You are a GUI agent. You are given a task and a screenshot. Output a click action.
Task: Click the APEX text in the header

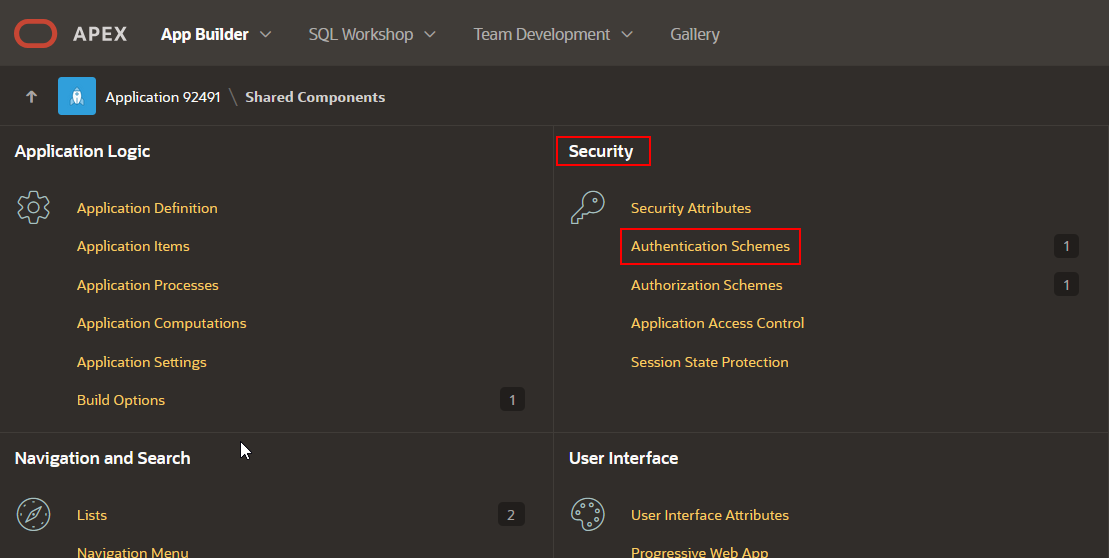point(100,34)
